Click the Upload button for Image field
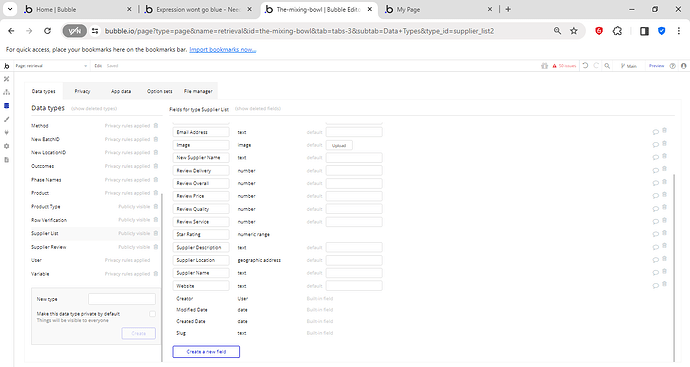Screen dimensions: 690x367 pyautogui.click(x=339, y=145)
